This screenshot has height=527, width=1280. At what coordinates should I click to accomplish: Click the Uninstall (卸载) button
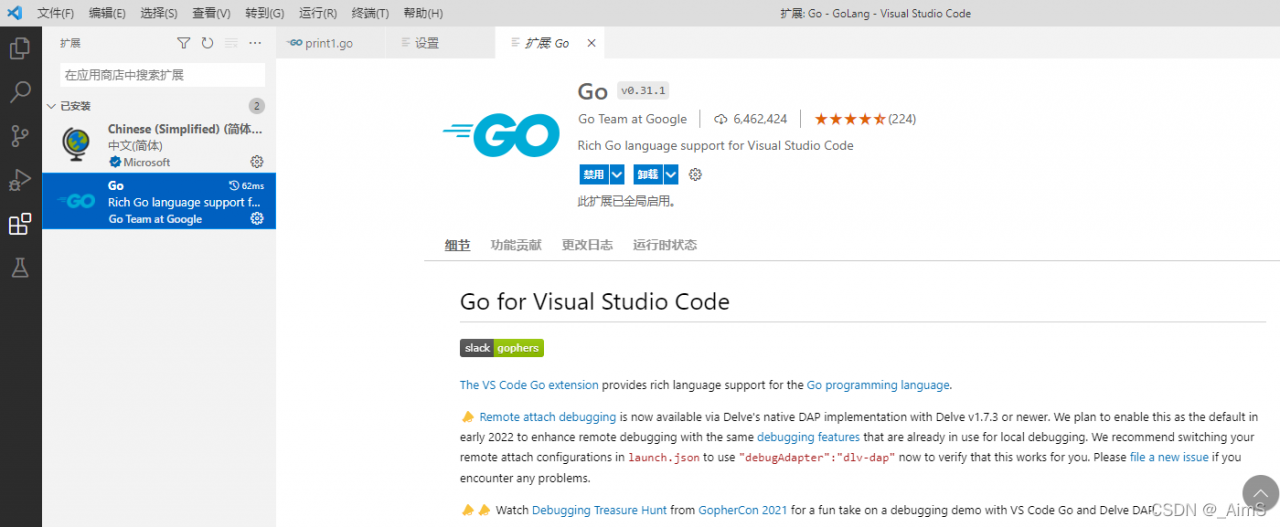pyautogui.click(x=648, y=174)
